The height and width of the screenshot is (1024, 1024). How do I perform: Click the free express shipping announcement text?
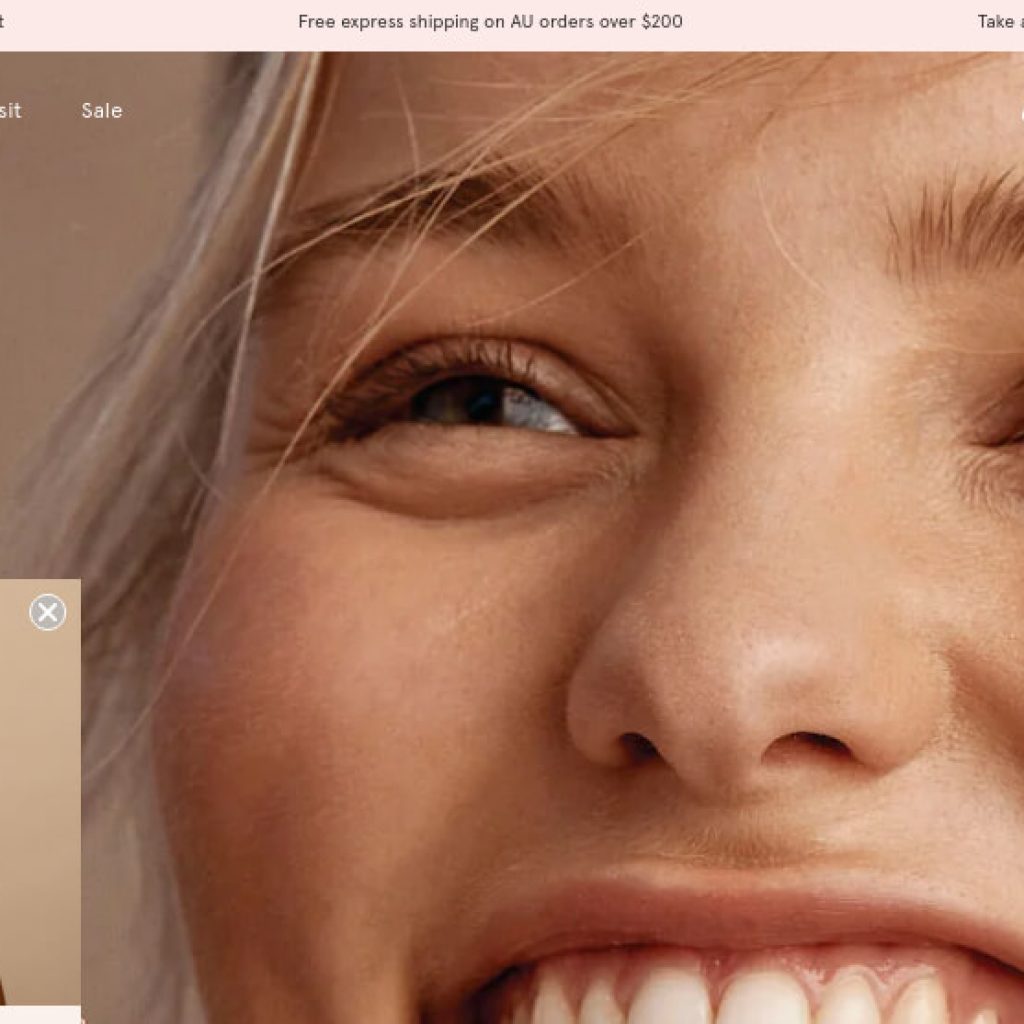coord(490,22)
